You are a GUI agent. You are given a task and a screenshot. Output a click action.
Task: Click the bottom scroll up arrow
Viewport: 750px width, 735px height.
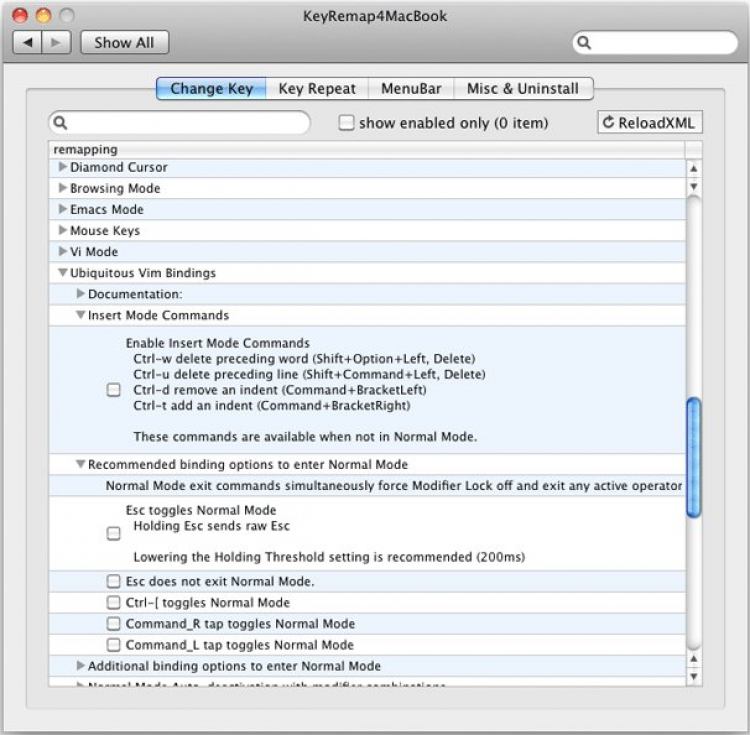pyautogui.click(x=694, y=659)
